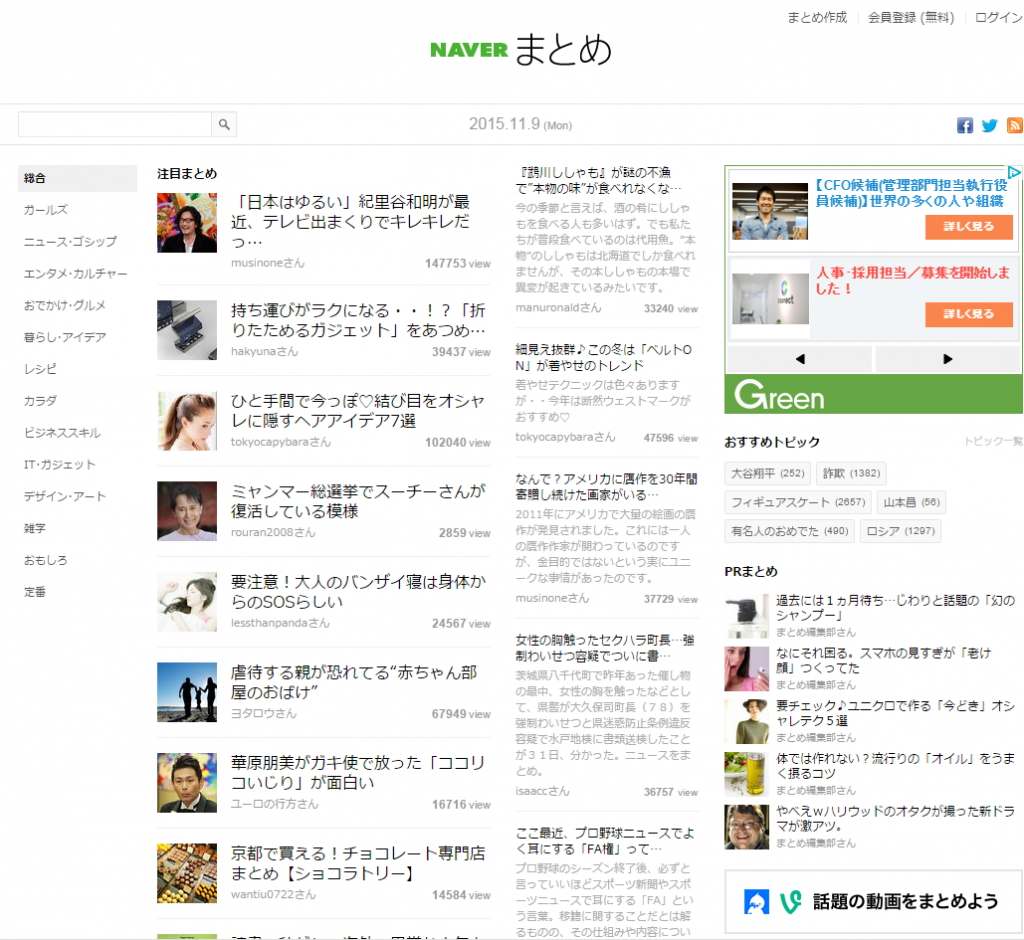Click hair idea article thumbnail

coord(187,421)
